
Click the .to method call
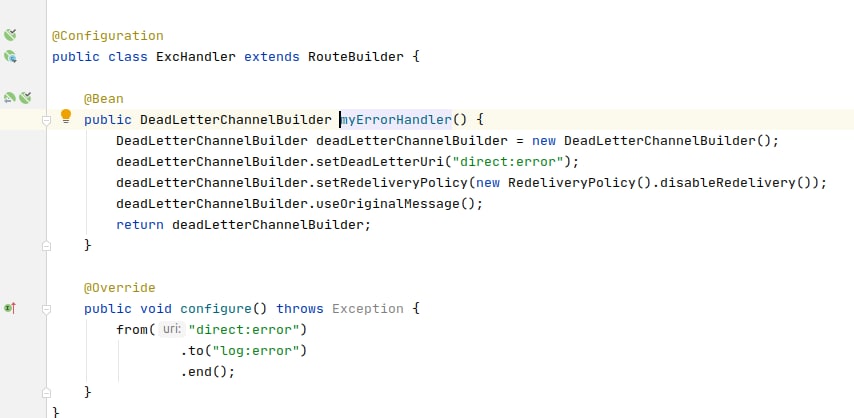pyautogui.click(x=192, y=350)
